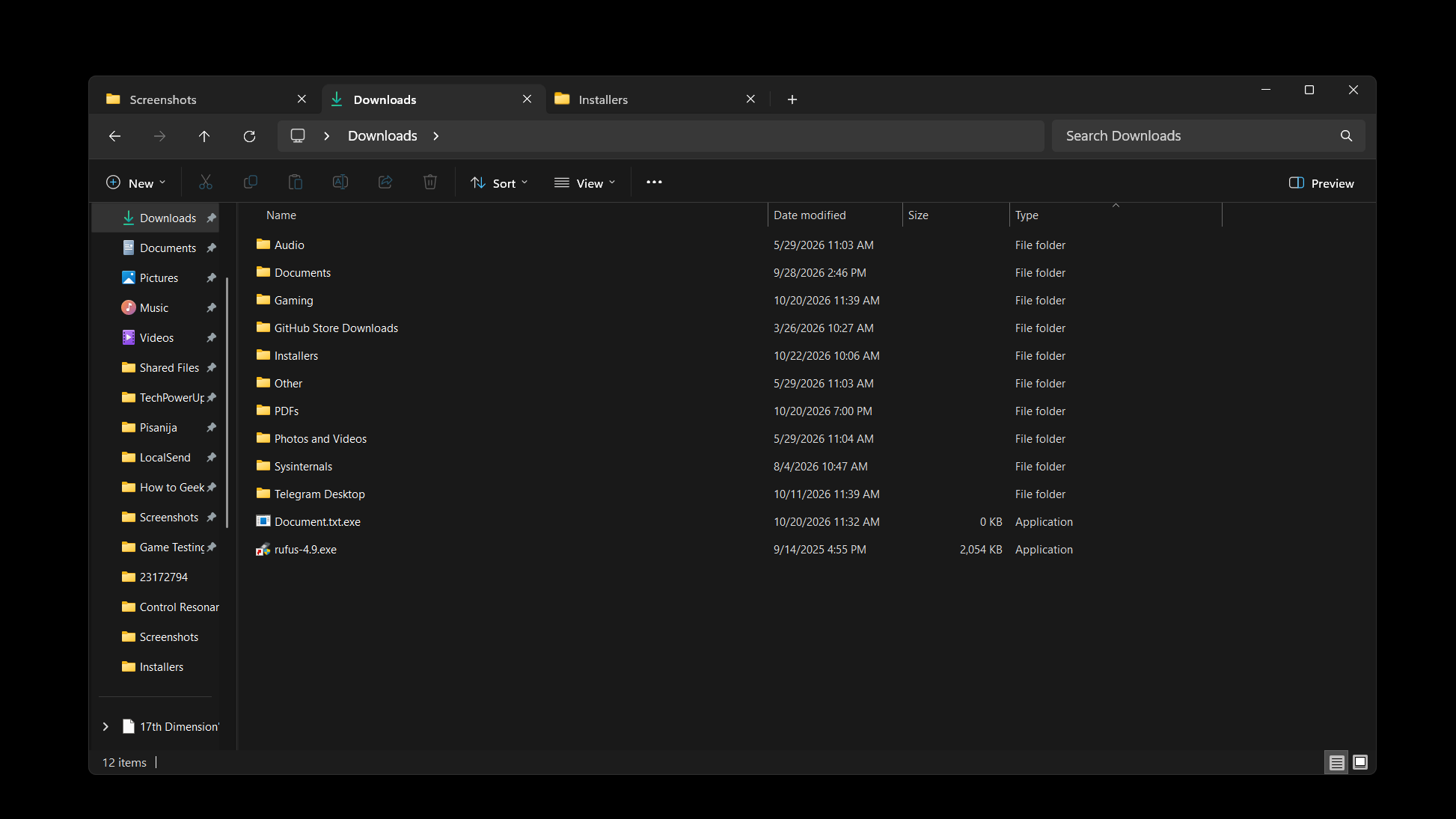Open Music in the sidebar

click(x=154, y=308)
